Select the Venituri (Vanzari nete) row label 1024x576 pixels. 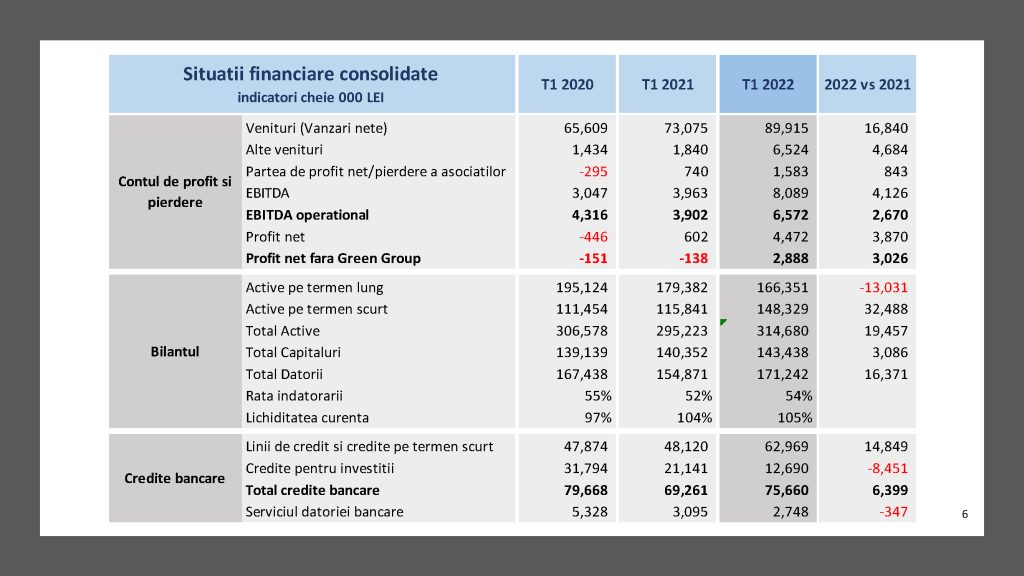[x=316, y=128]
